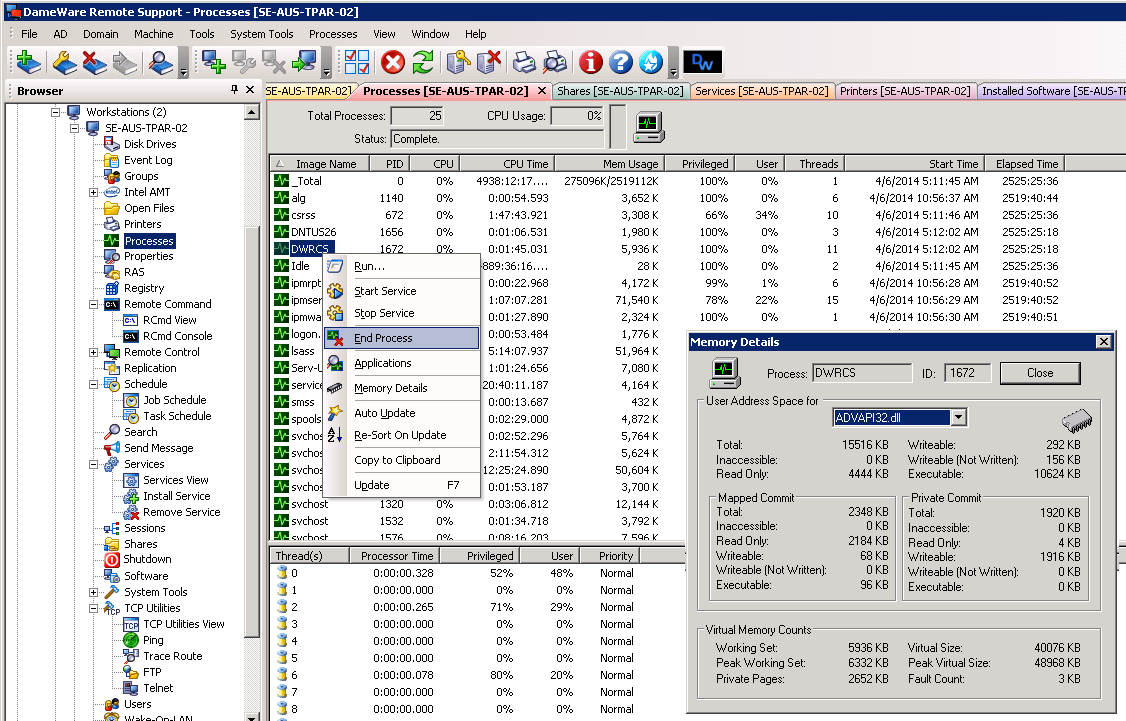Viewport: 1126px width, 721px height.
Task: Open the Processes menu in menu bar
Action: [x=332, y=34]
